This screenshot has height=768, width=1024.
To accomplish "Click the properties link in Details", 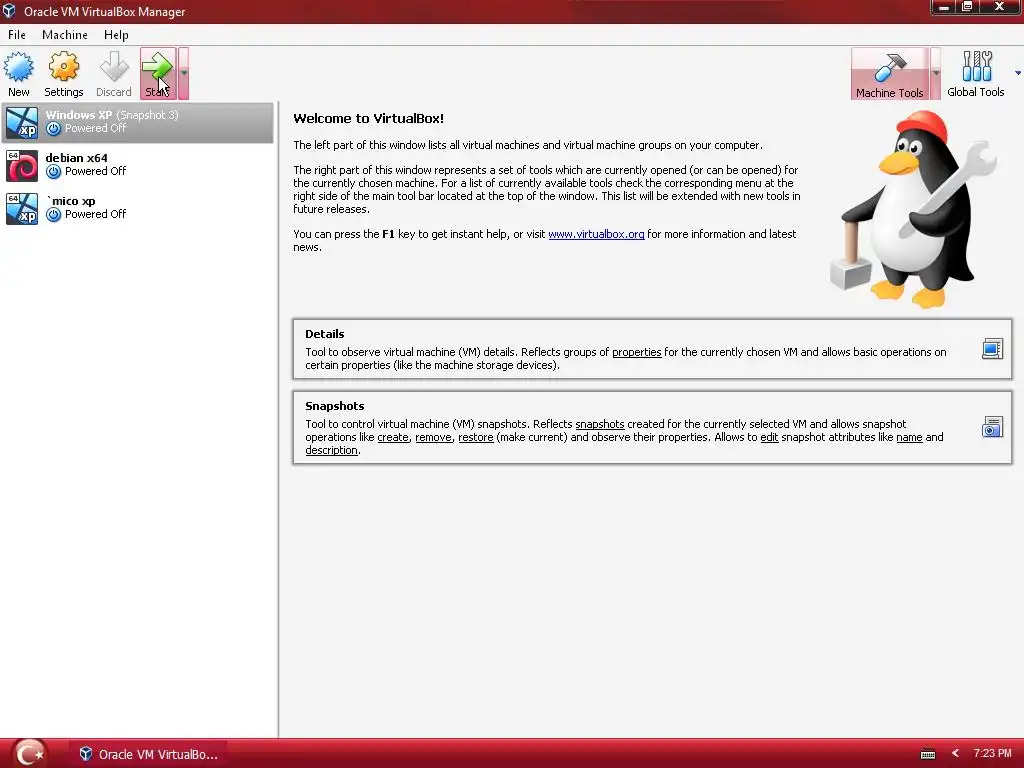I will pyautogui.click(x=637, y=352).
